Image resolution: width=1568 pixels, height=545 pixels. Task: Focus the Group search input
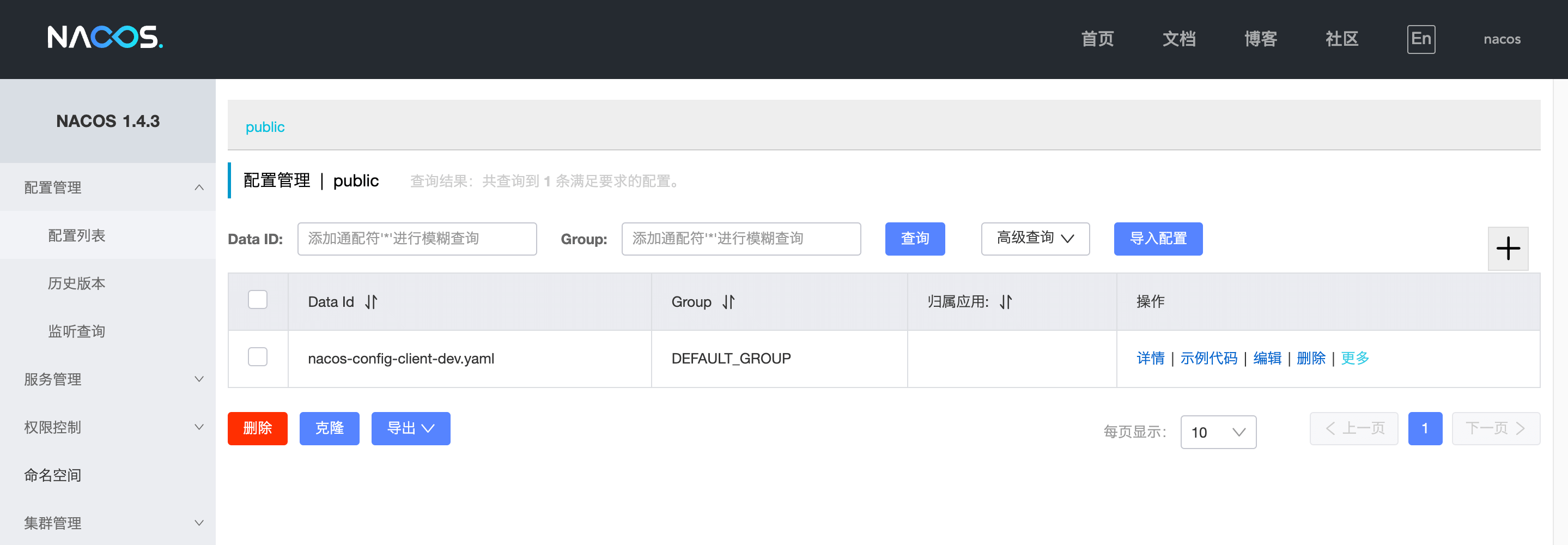[741, 239]
